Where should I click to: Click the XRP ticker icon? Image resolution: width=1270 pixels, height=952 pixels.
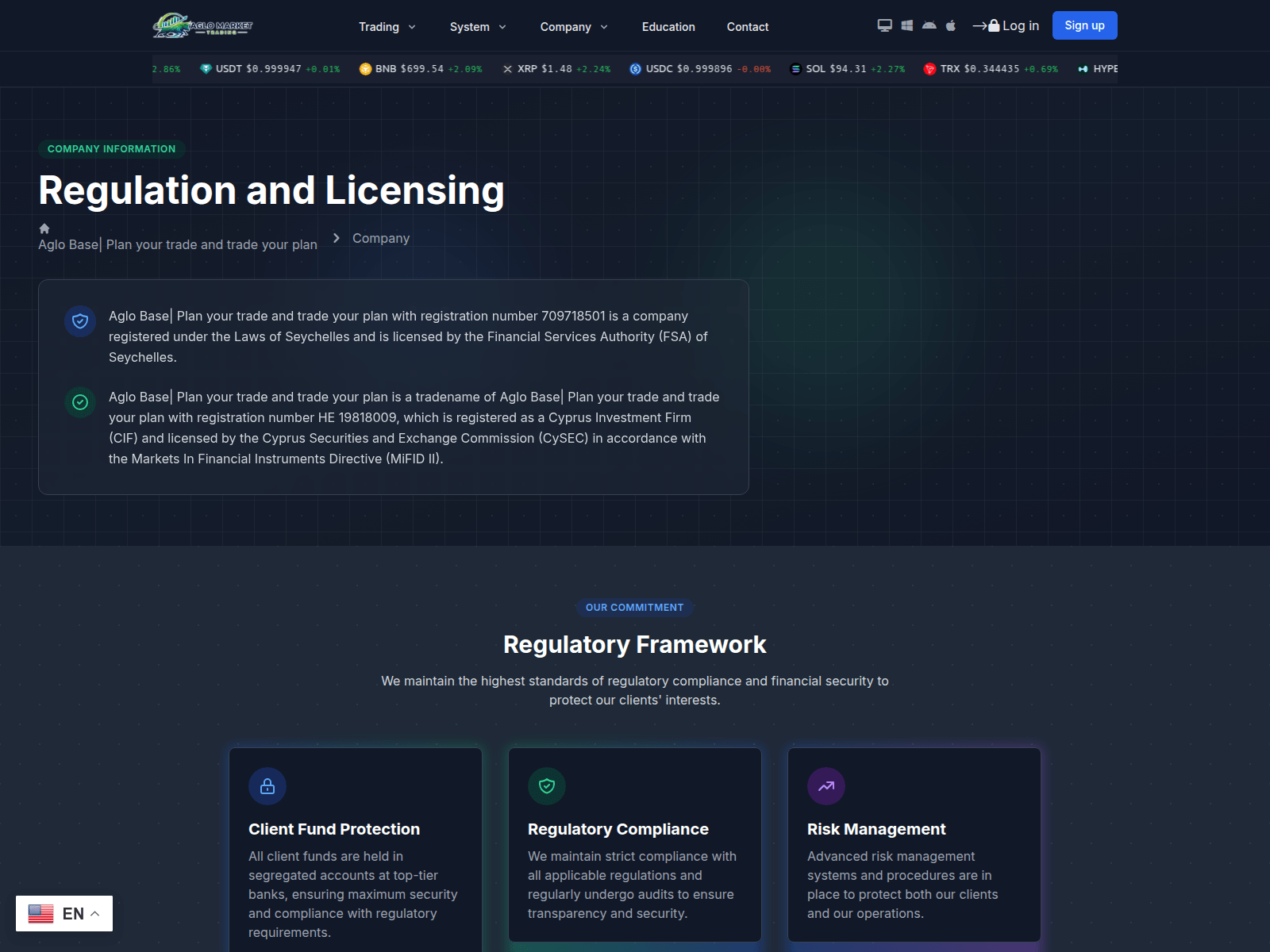508,69
